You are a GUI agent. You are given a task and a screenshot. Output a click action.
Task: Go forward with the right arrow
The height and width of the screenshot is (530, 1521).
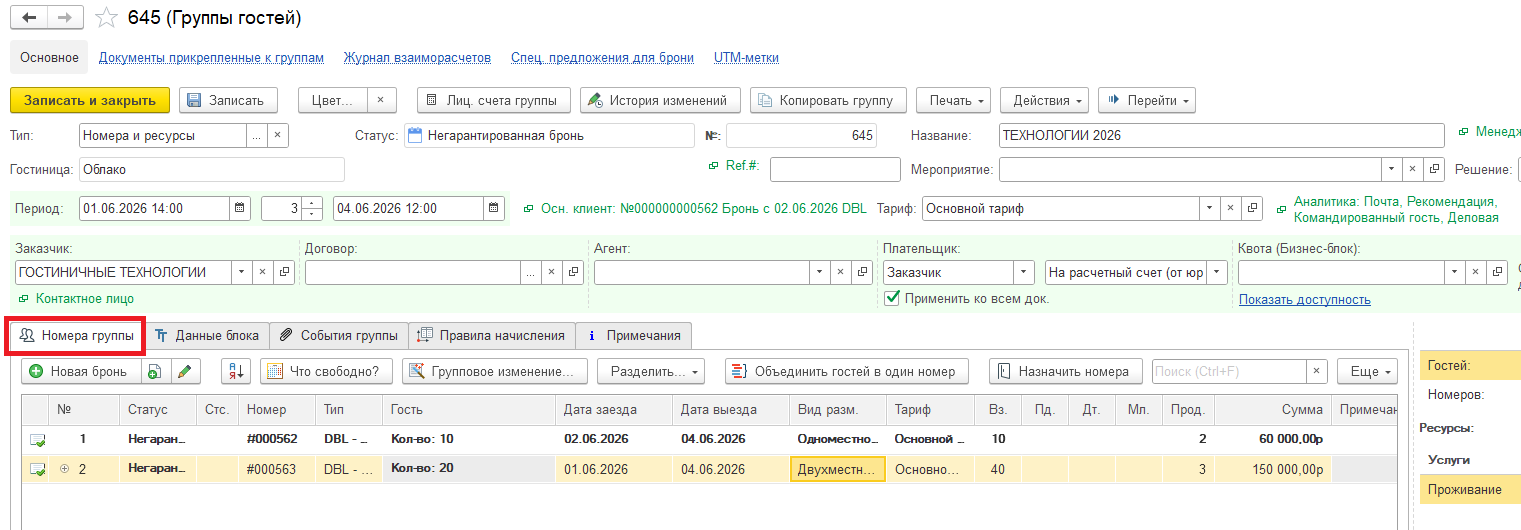coord(65,18)
